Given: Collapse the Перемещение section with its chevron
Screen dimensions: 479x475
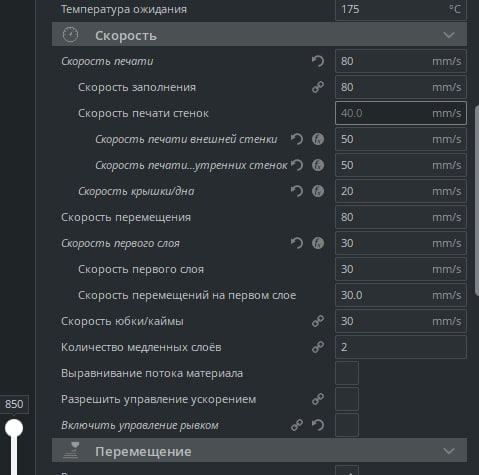Looking at the screenshot, I should click(449, 451).
